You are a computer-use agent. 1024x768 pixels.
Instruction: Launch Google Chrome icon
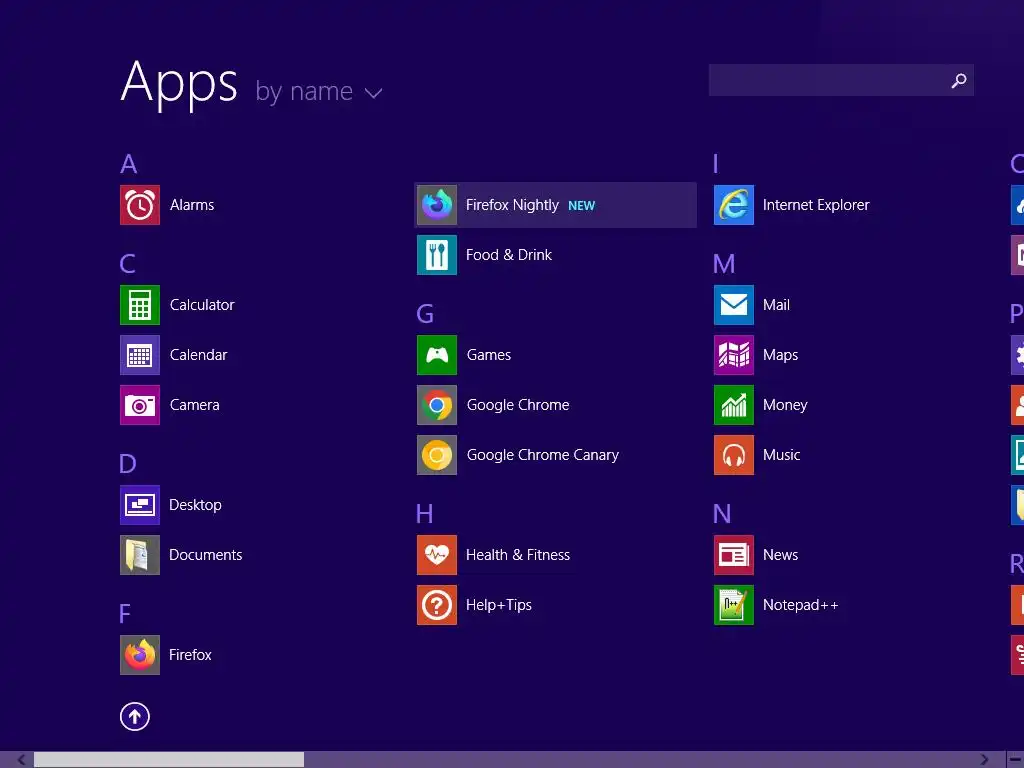(x=437, y=405)
